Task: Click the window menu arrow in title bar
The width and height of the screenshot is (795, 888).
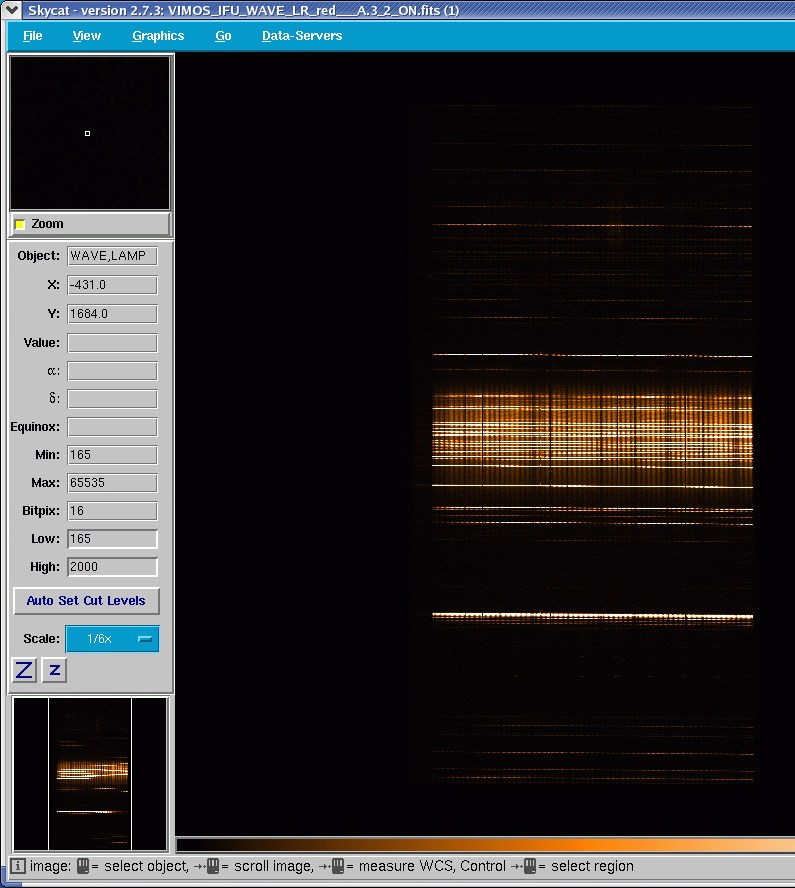Action: (x=11, y=10)
